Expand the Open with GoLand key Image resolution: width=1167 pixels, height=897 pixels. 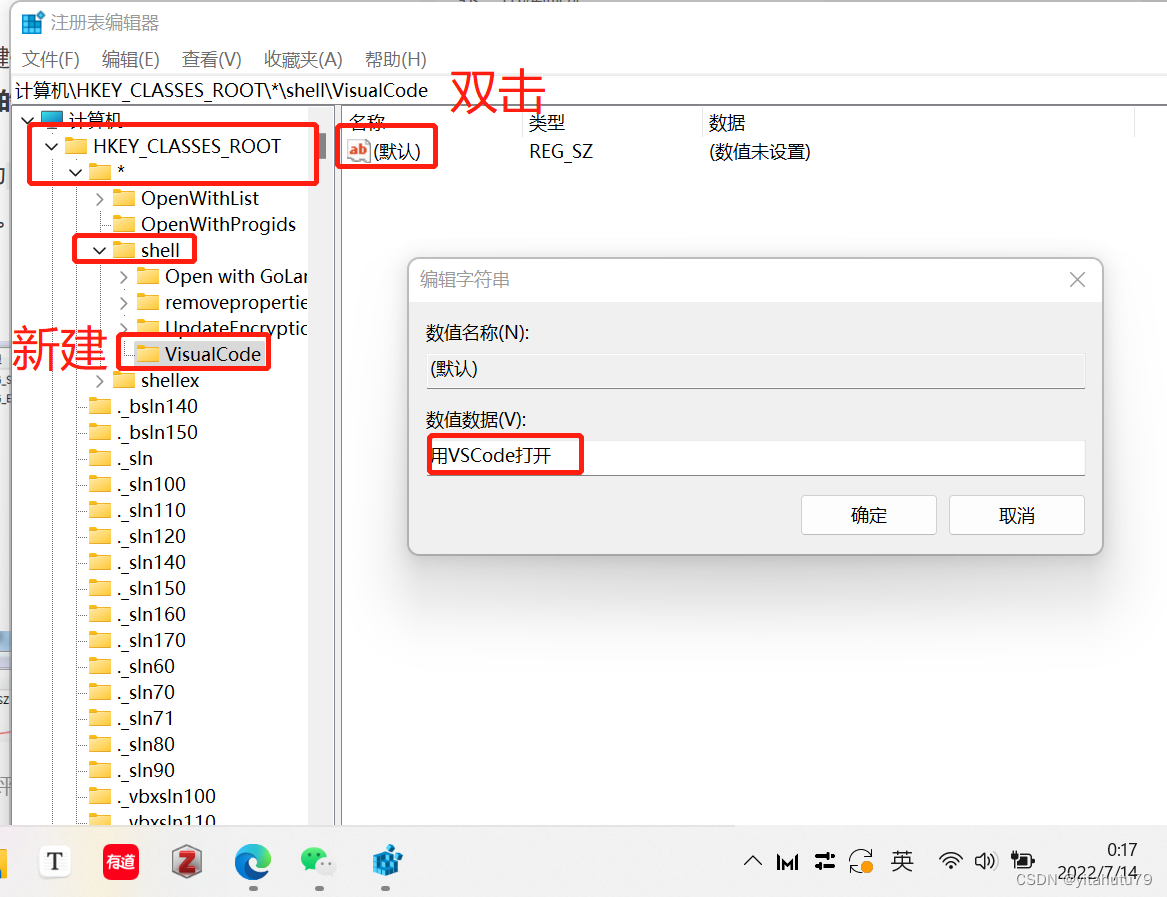click(124, 277)
